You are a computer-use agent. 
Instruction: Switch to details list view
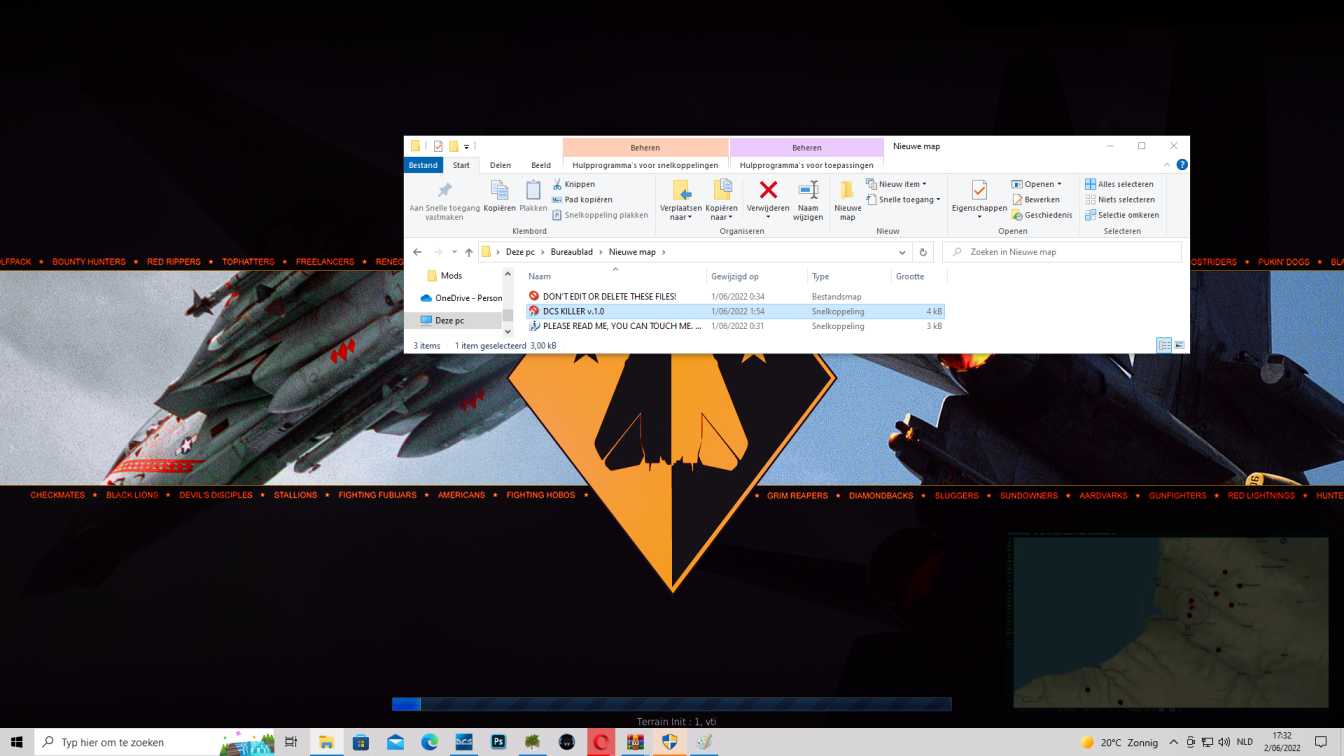click(x=1164, y=345)
